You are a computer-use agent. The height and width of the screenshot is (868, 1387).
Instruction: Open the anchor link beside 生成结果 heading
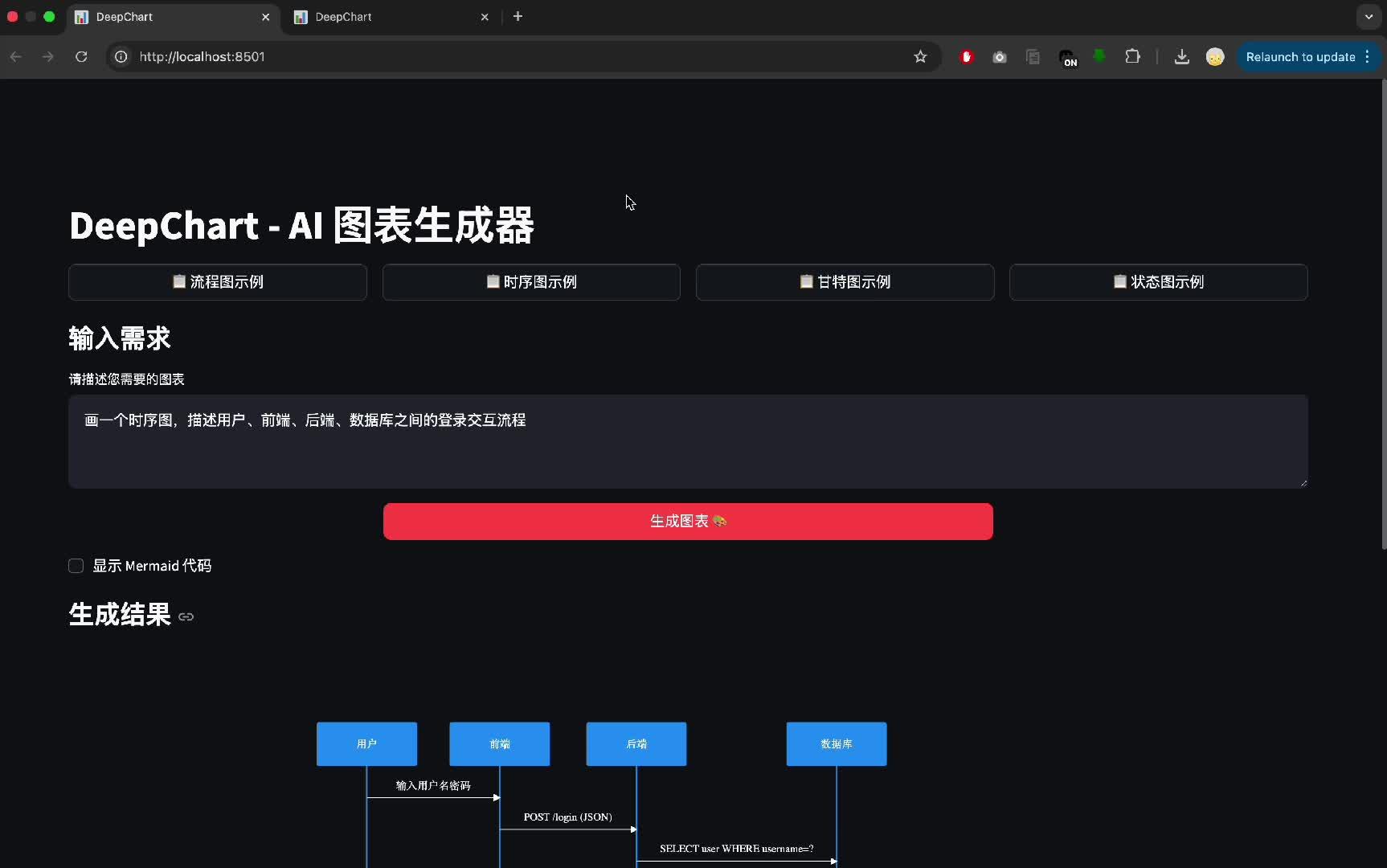(x=186, y=616)
